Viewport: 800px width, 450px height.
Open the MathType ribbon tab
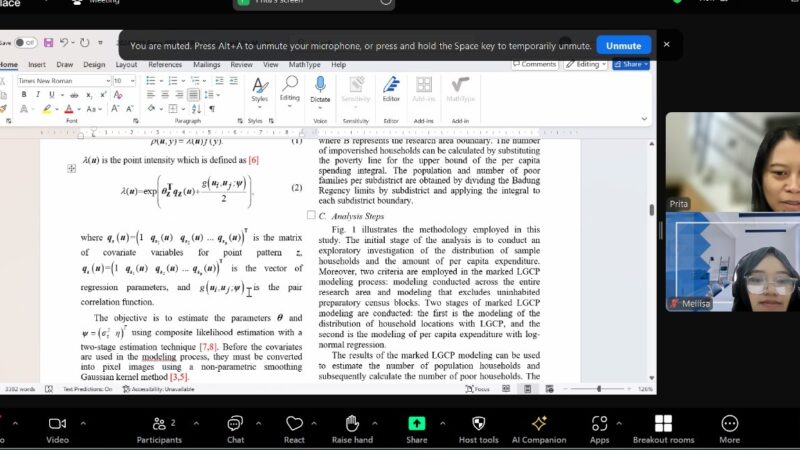304,64
